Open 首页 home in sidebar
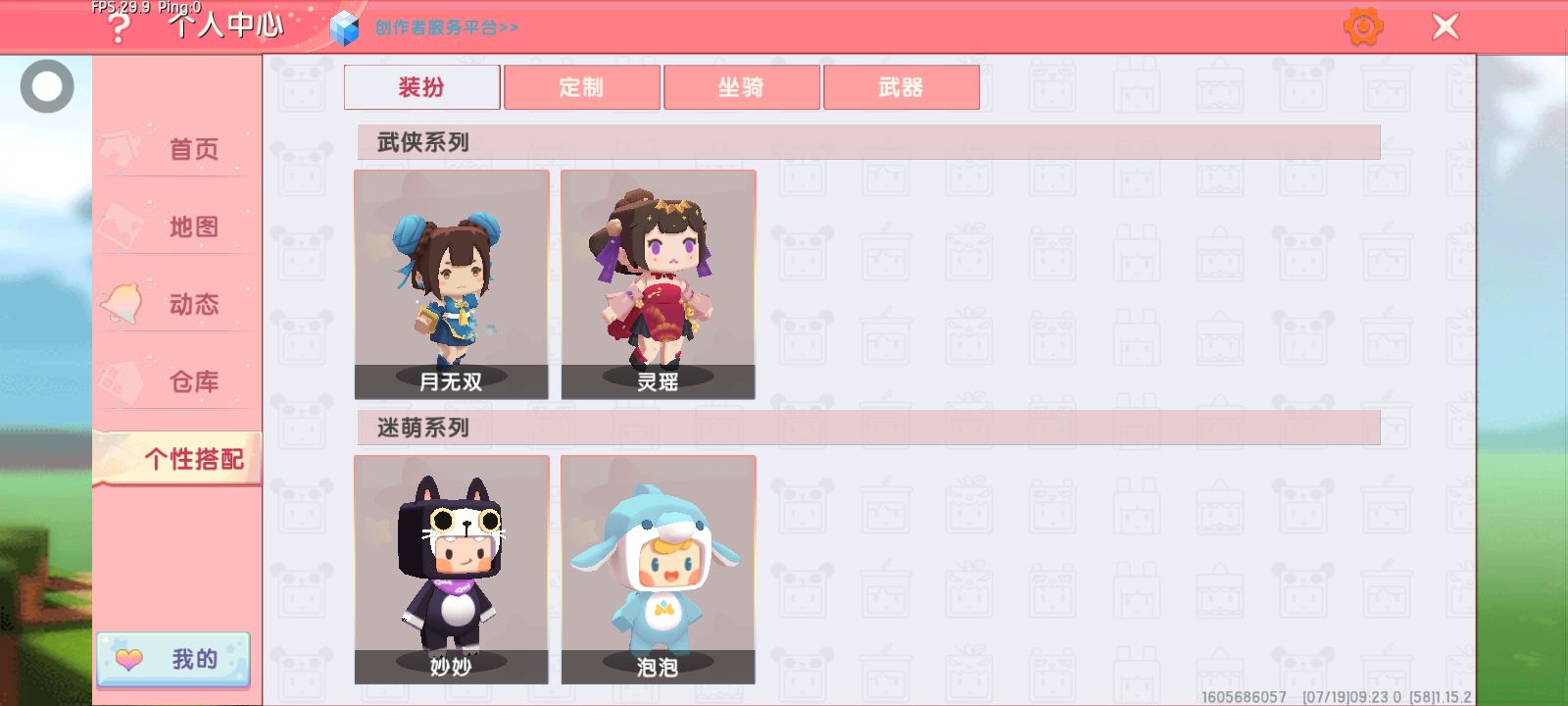 click(177, 149)
